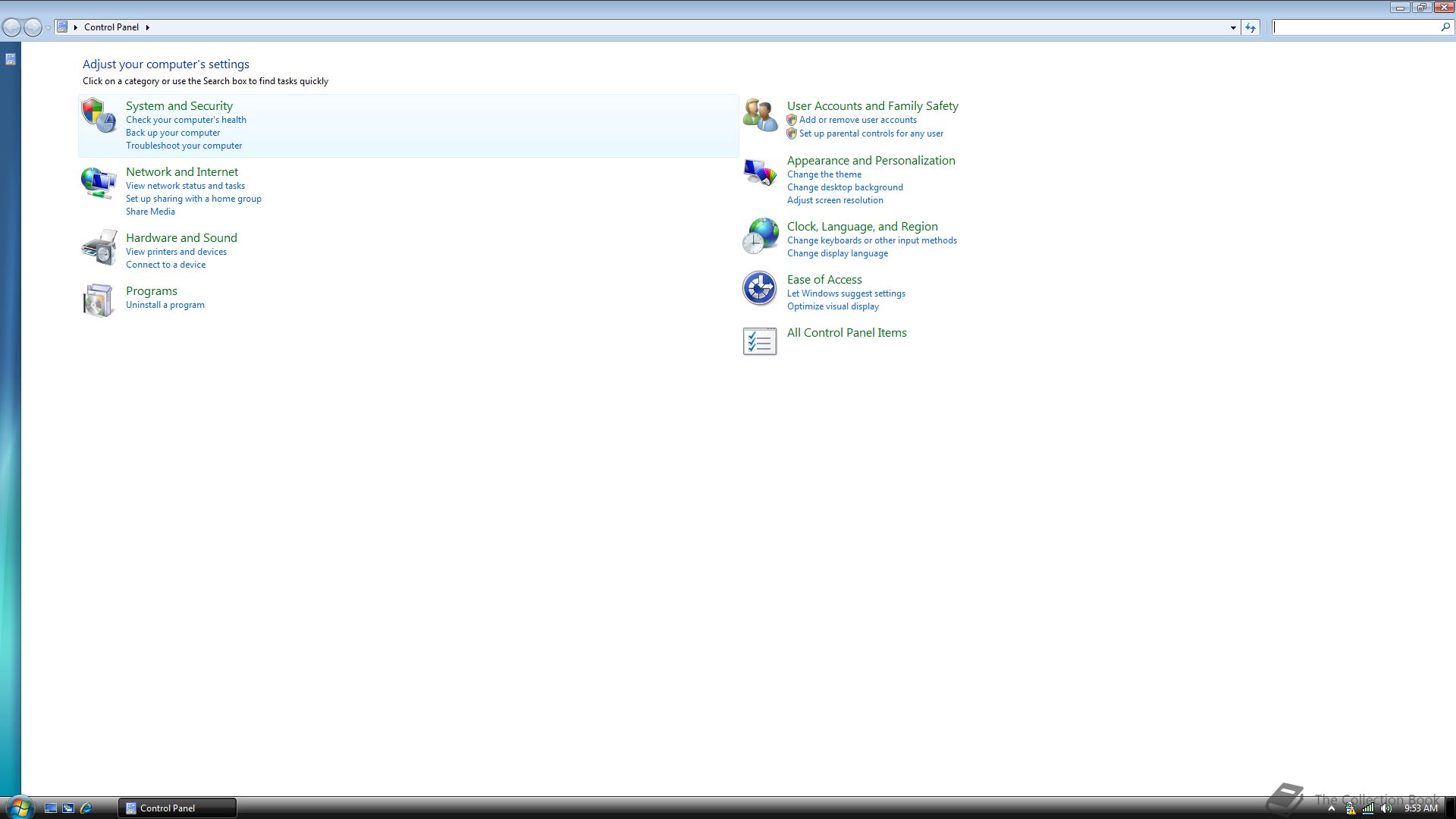The width and height of the screenshot is (1456, 819).
Task: Open System and Security category
Action: 179,106
